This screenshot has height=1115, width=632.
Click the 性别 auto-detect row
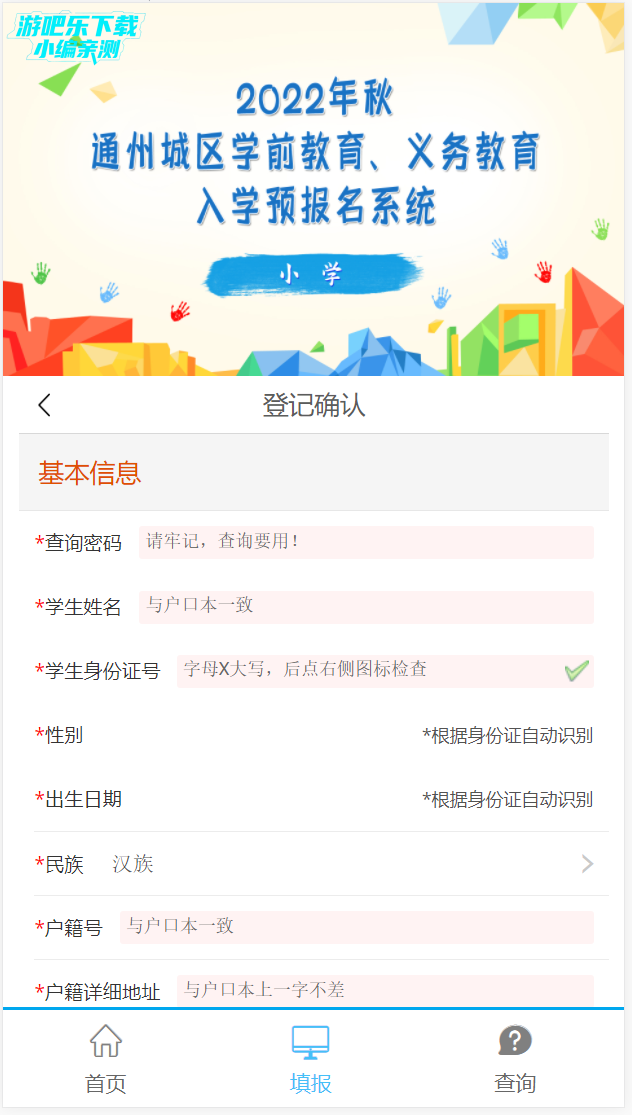click(x=314, y=735)
